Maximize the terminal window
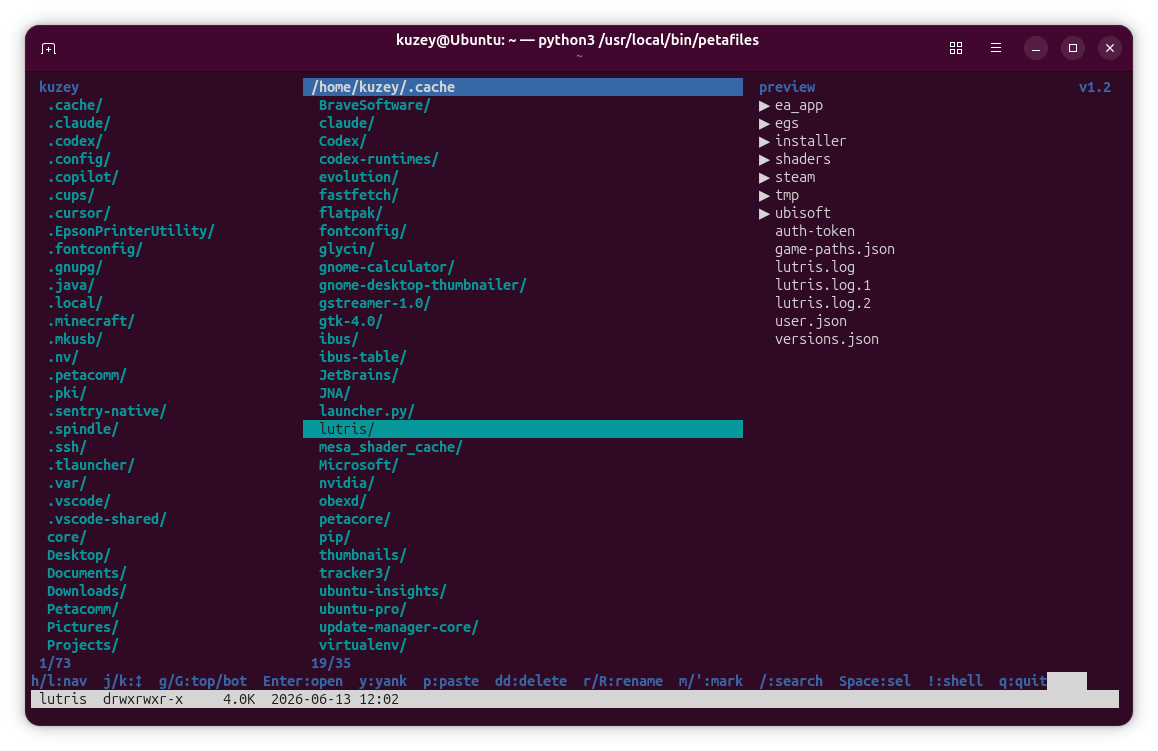Screen dimensions: 1158x751 coord(1072,48)
